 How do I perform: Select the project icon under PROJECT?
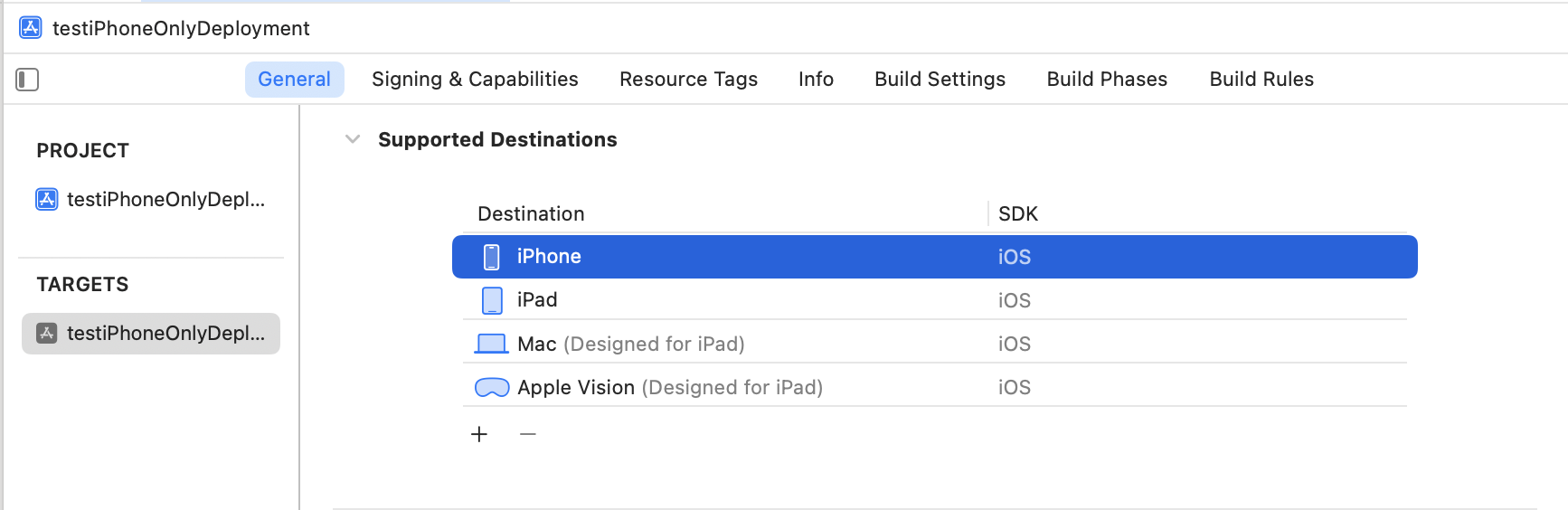(47, 199)
